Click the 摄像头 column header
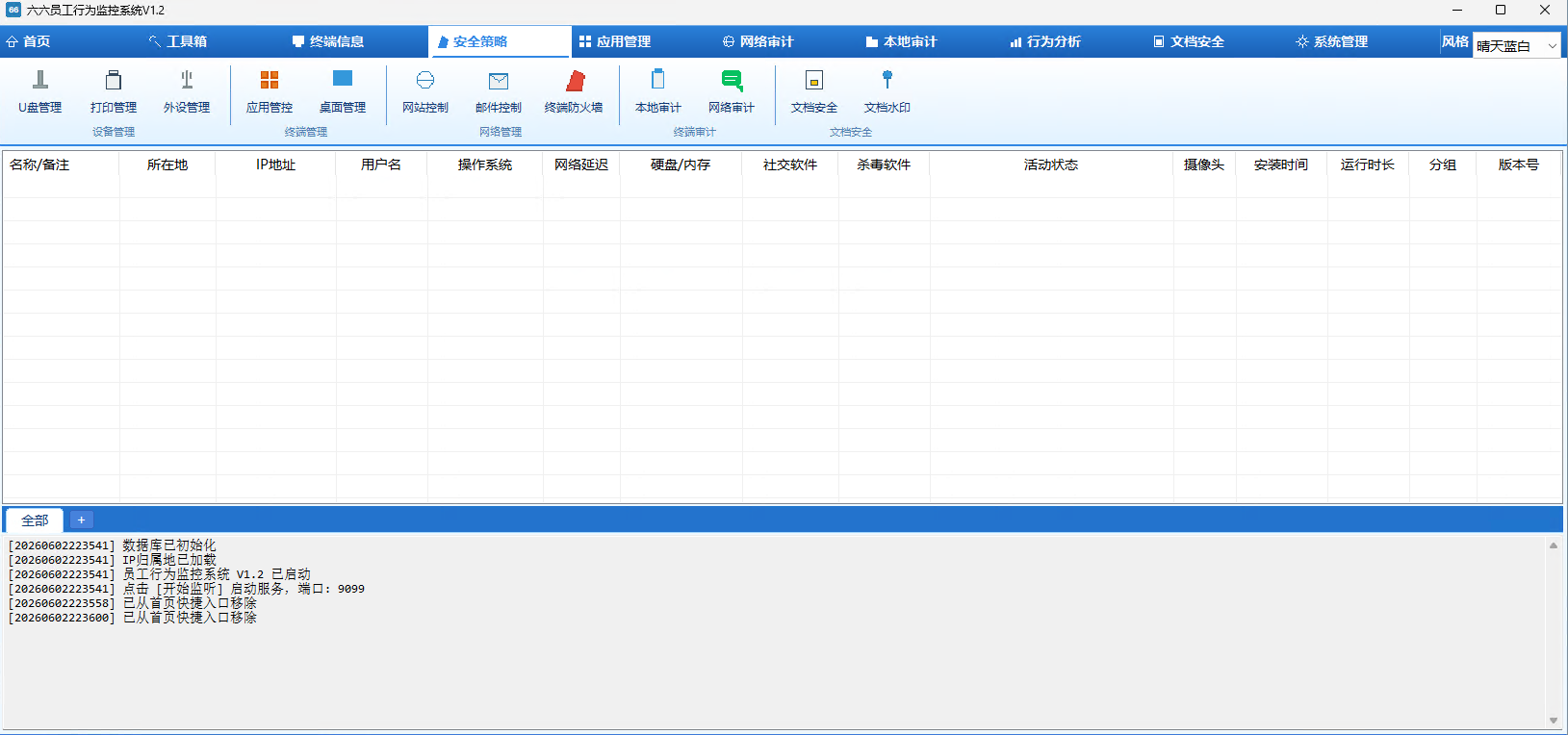 (x=1204, y=165)
